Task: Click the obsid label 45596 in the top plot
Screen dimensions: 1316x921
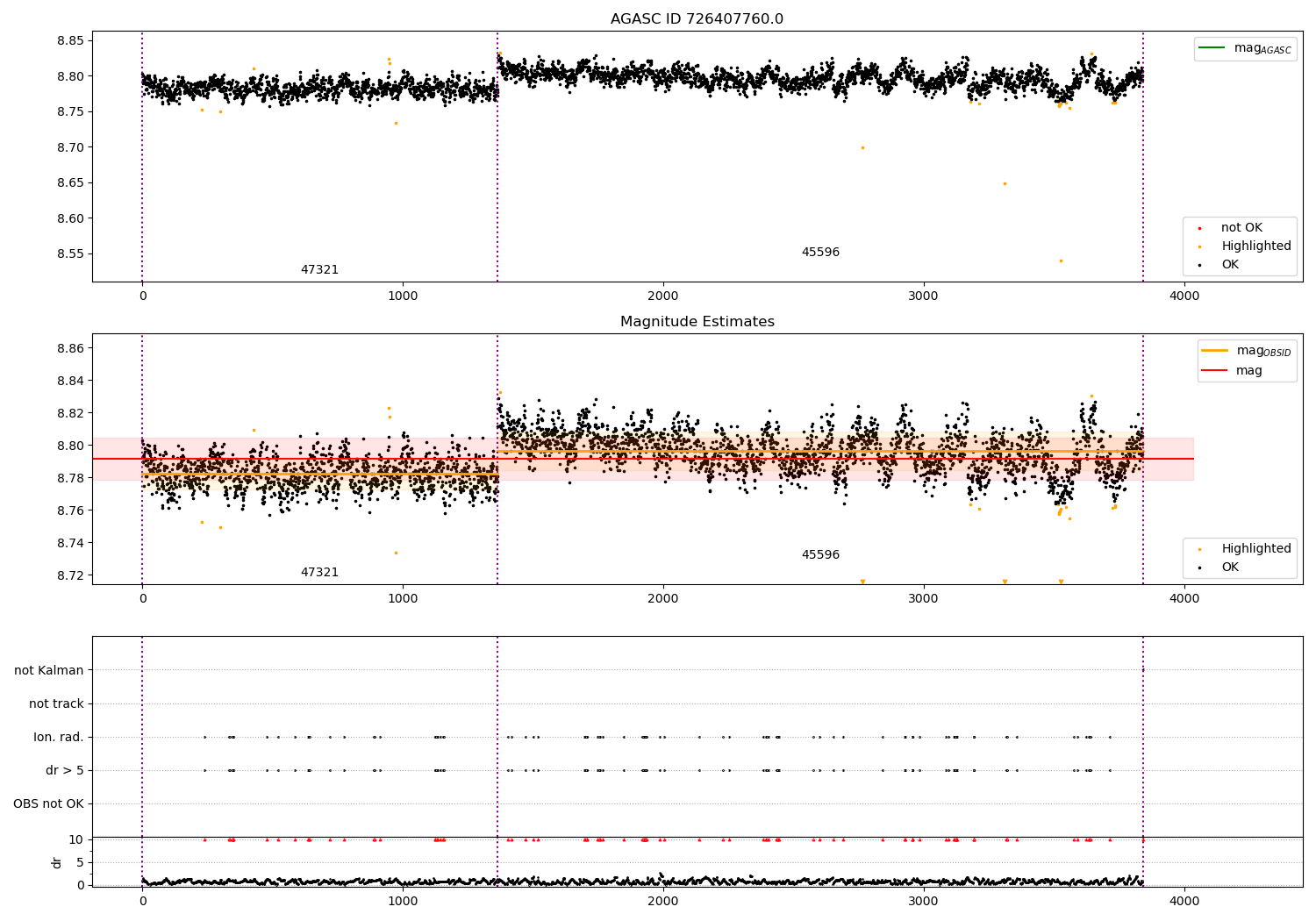Action: [820, 253]
